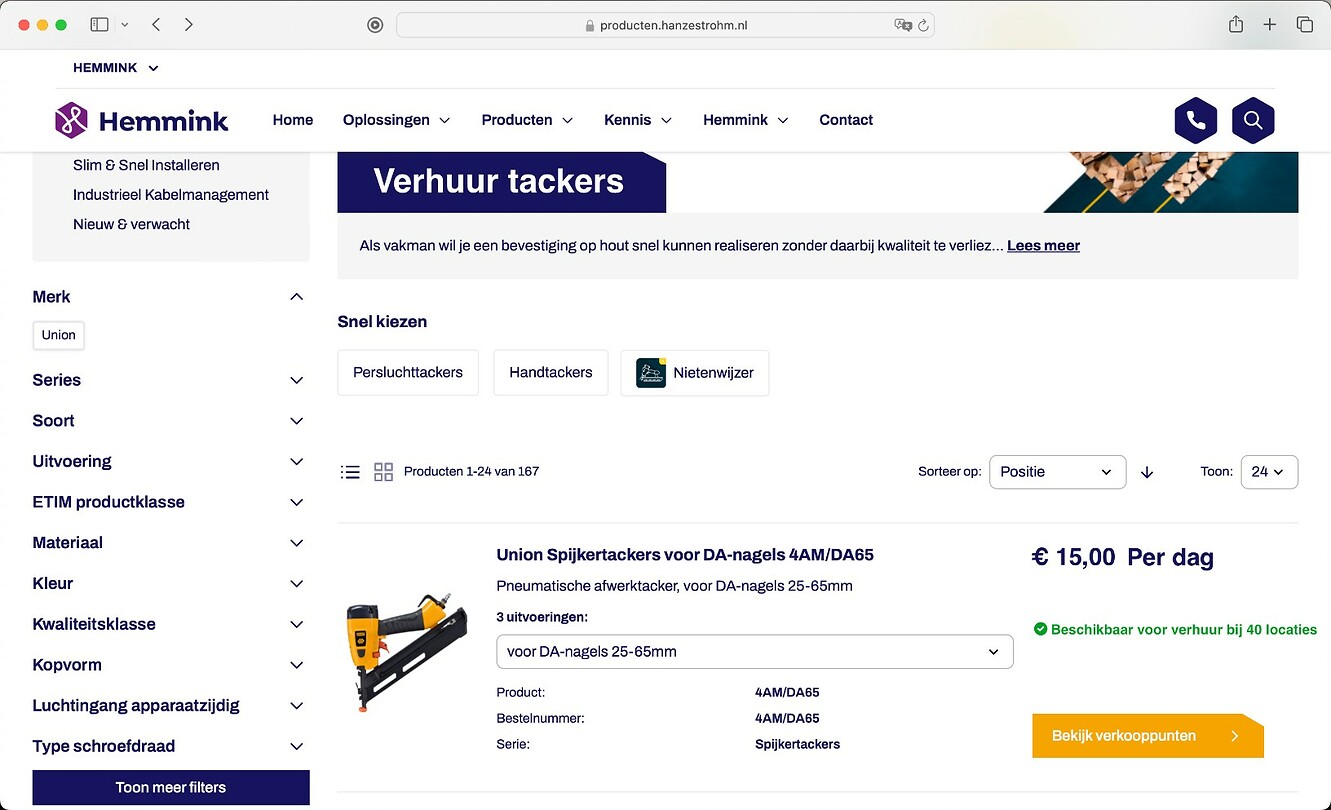The width and height of the screenshot is (1331, 810).
Task: Click the 'Spijkertackers' serie value
Action: [797, 744]
